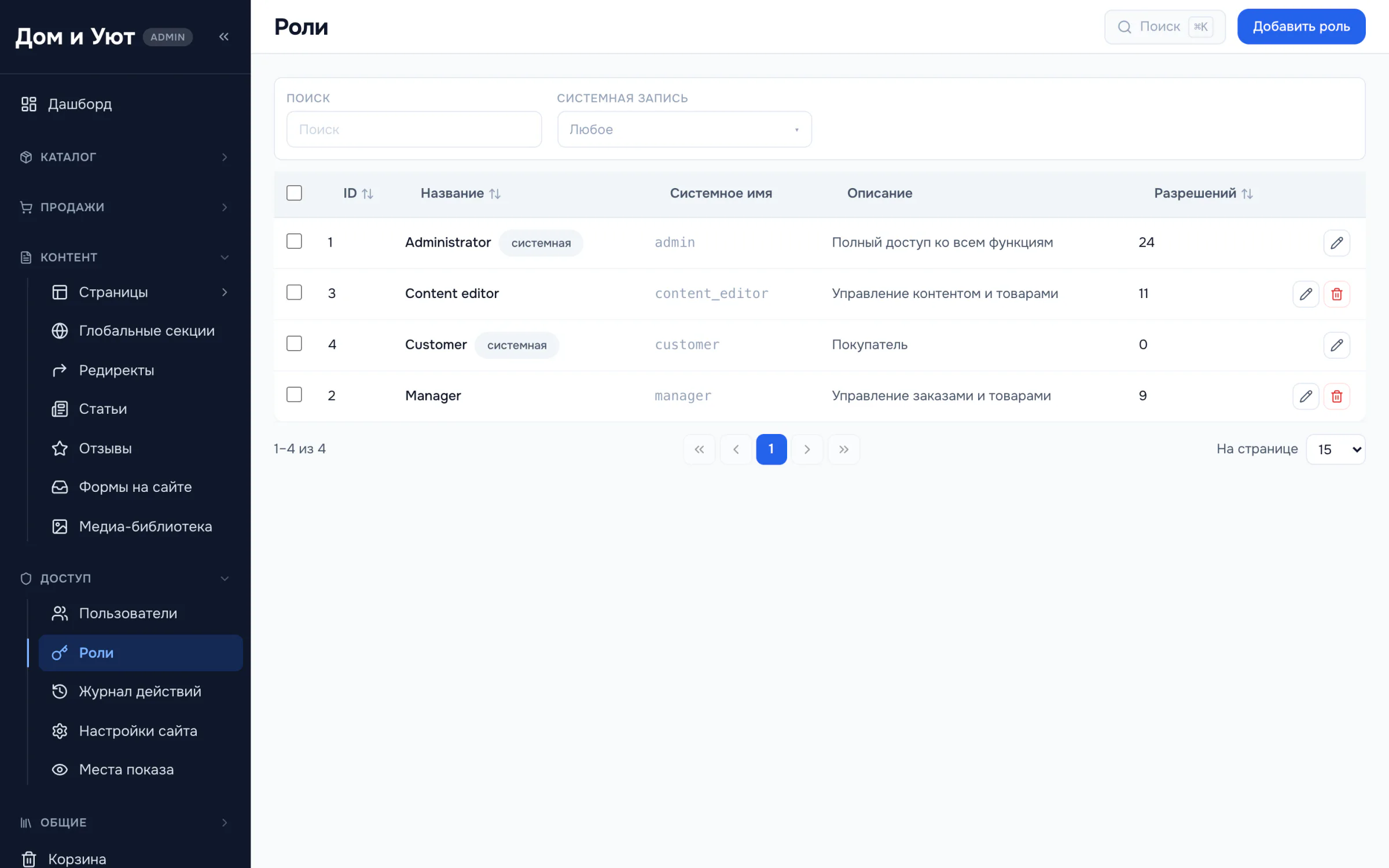This screenshot has width=1389, height=868.
Task: Sort table by Название column
Action: [460, 193]
